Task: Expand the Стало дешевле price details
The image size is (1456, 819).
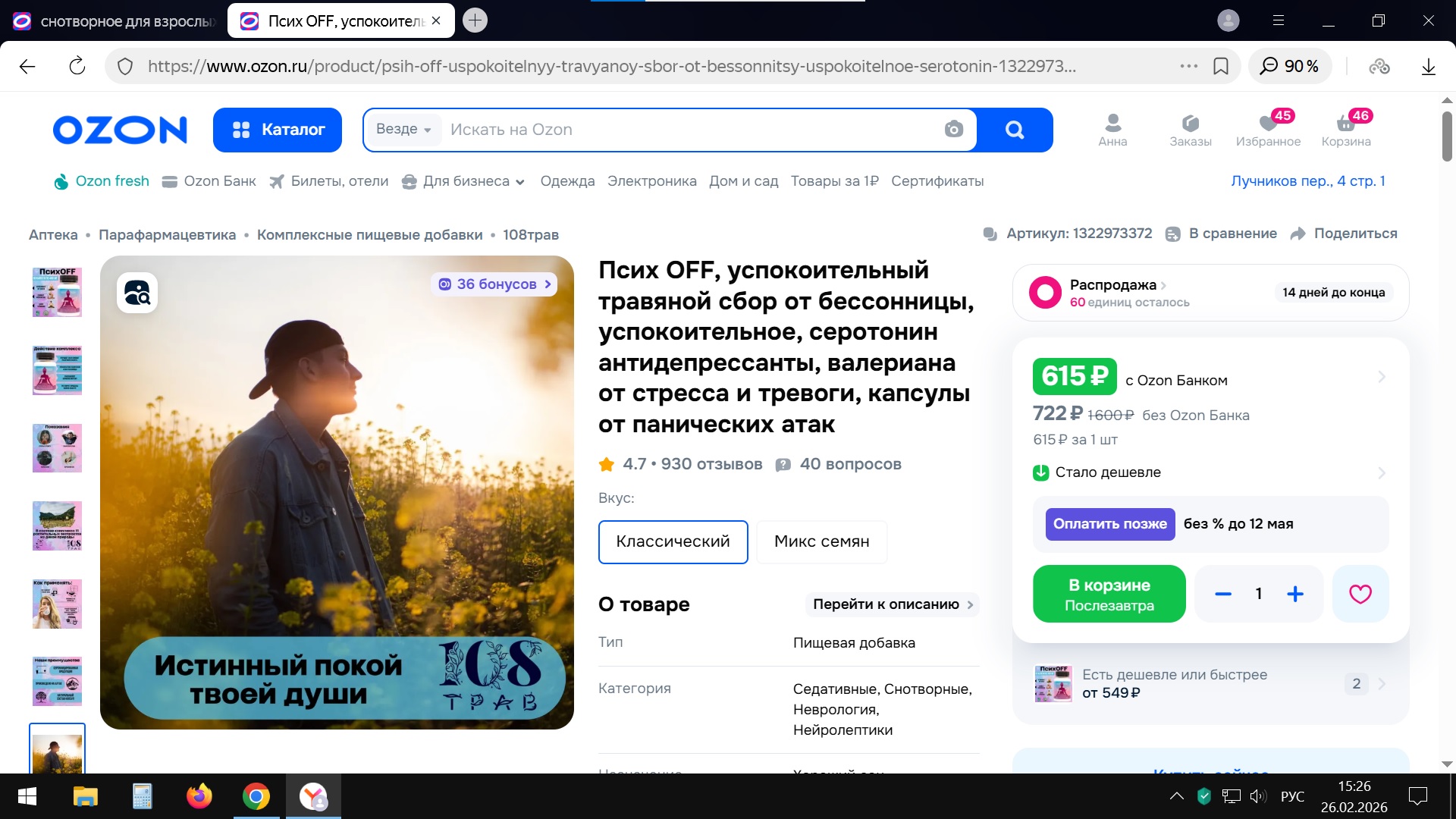Action: (1210, 472)
